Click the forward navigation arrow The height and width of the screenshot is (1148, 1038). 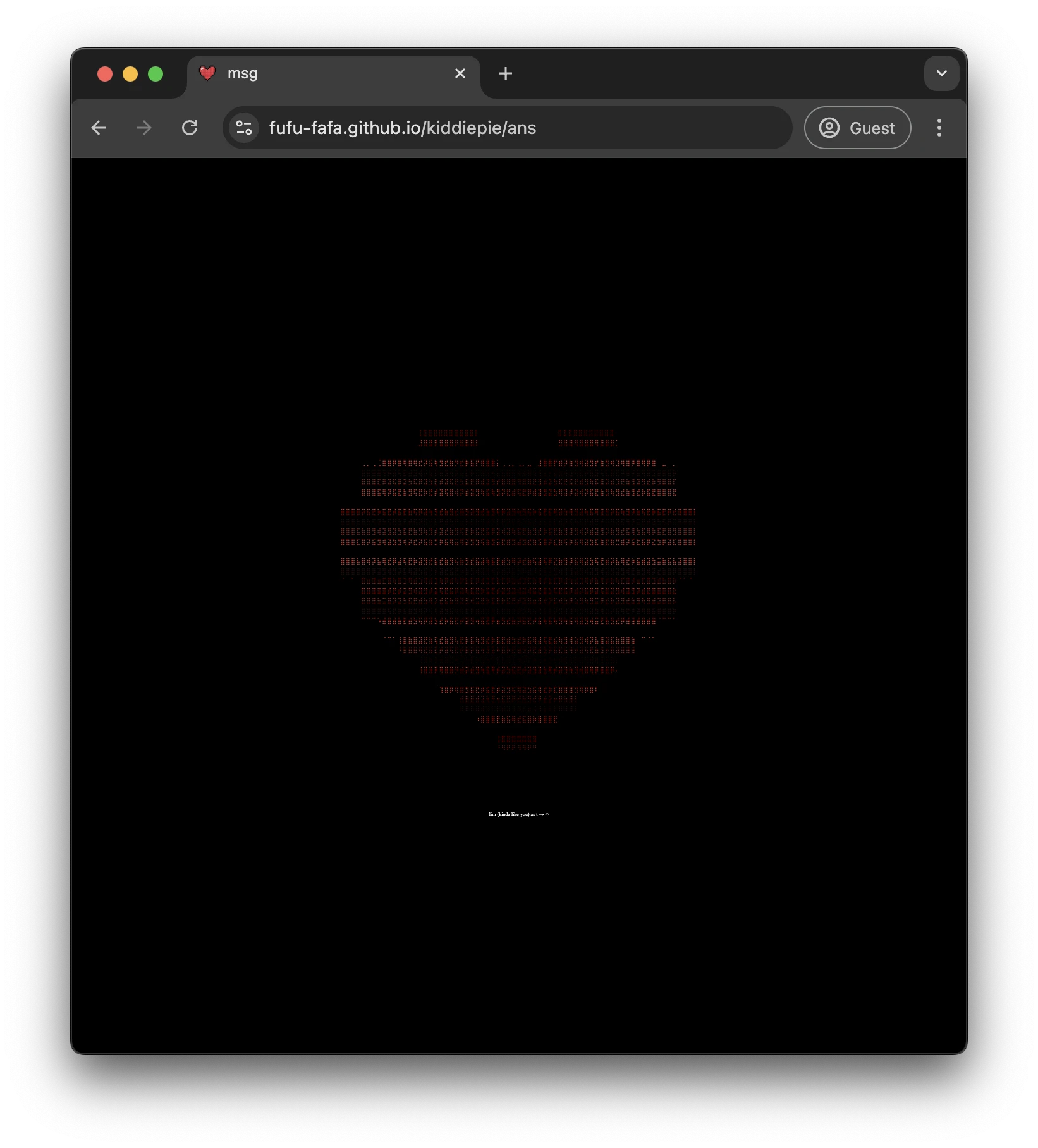click(144, 128)
